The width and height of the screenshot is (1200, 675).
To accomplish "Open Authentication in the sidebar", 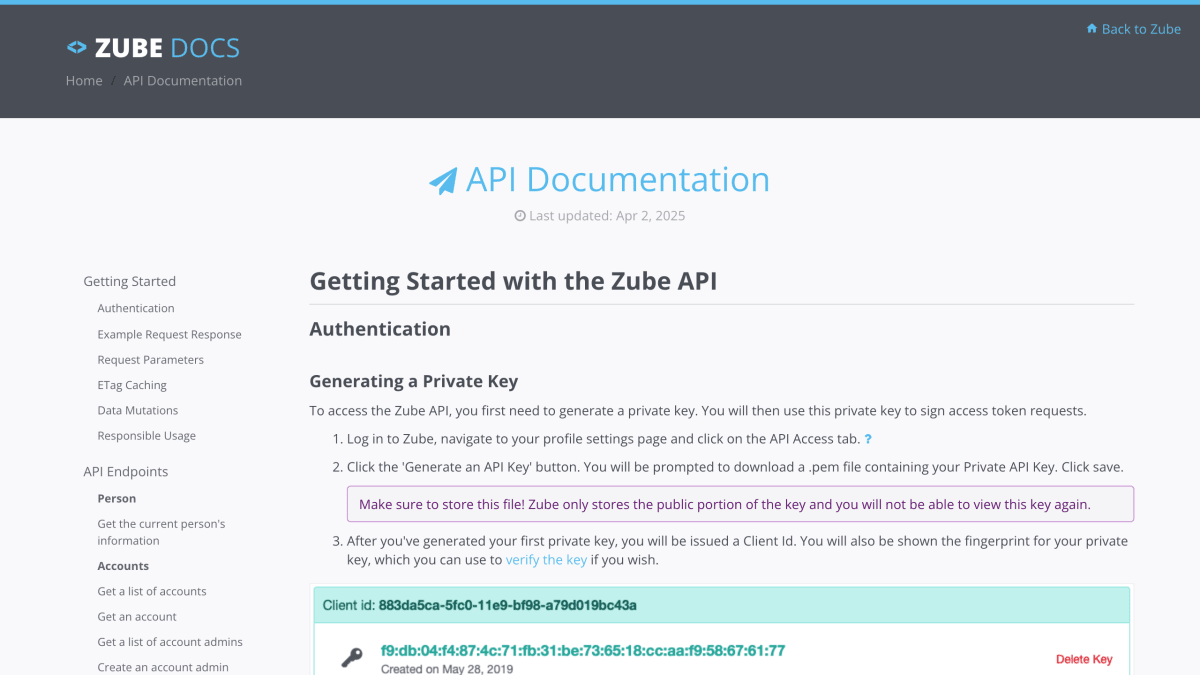I will coord(136,308).
